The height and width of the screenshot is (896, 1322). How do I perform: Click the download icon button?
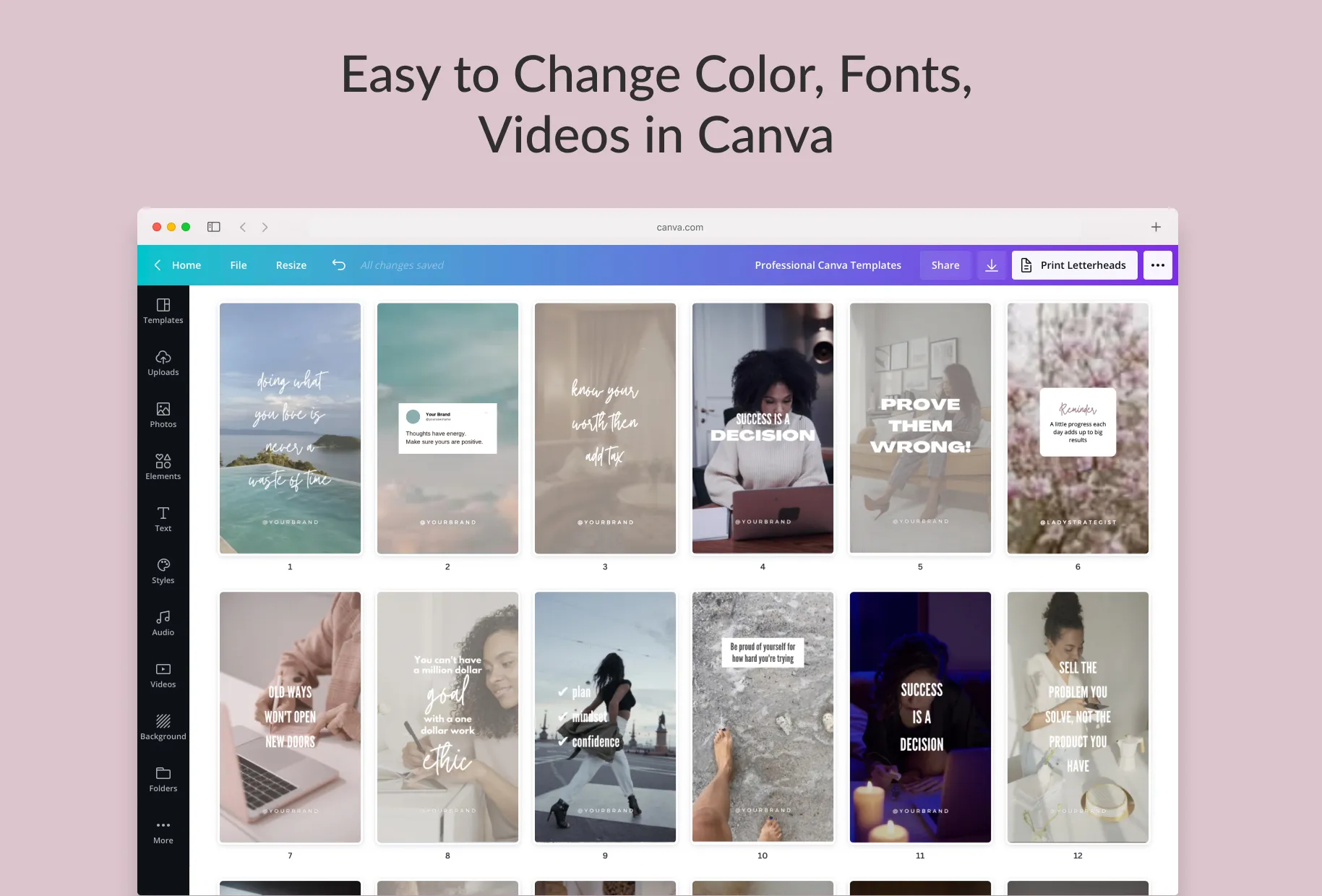coord(992,265)
